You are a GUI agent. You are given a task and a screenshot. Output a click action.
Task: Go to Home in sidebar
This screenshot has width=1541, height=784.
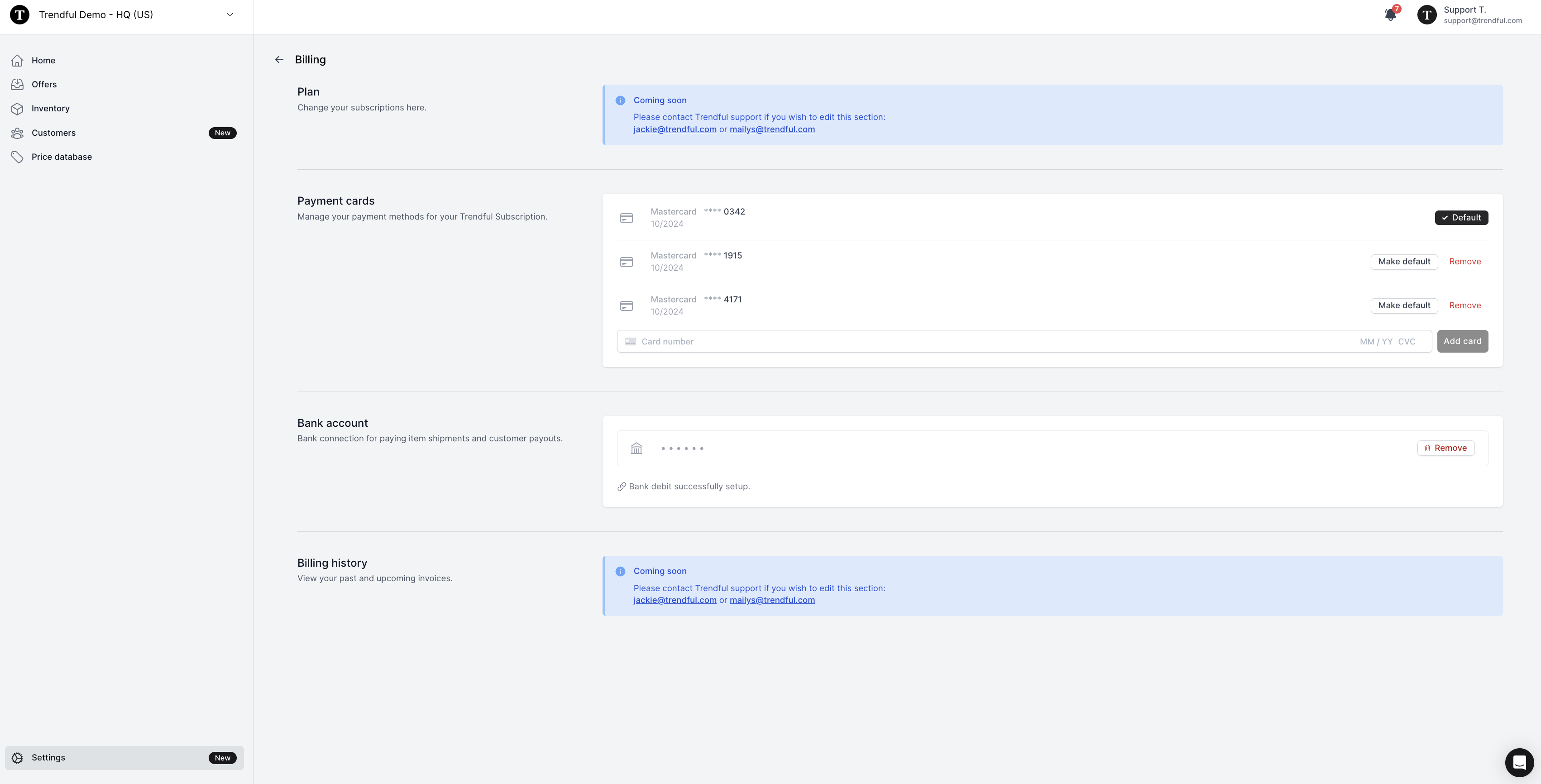pyautogui.click(x=124, y=60)
